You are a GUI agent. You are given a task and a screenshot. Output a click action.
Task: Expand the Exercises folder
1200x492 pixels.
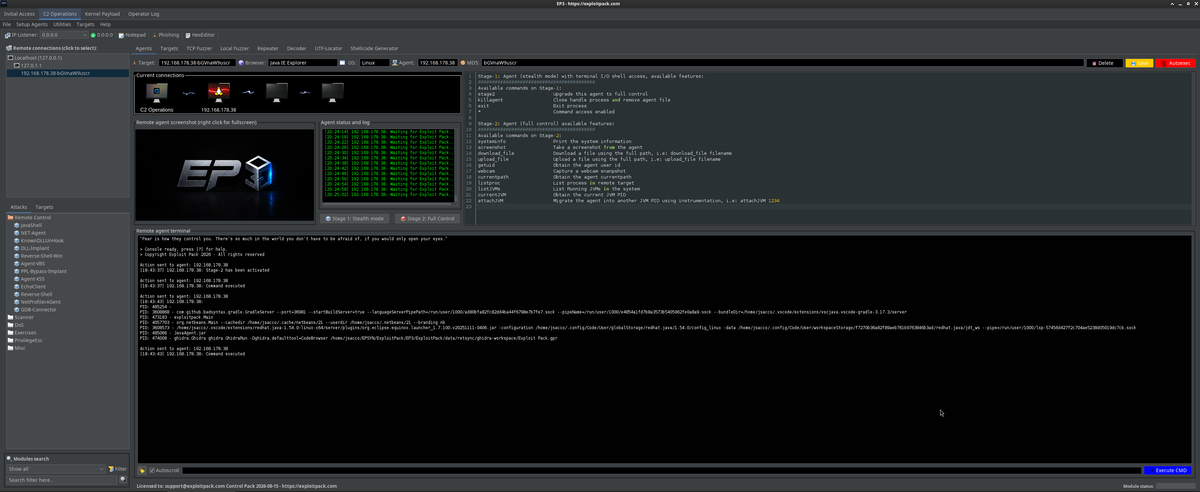(x=20, y=333)
